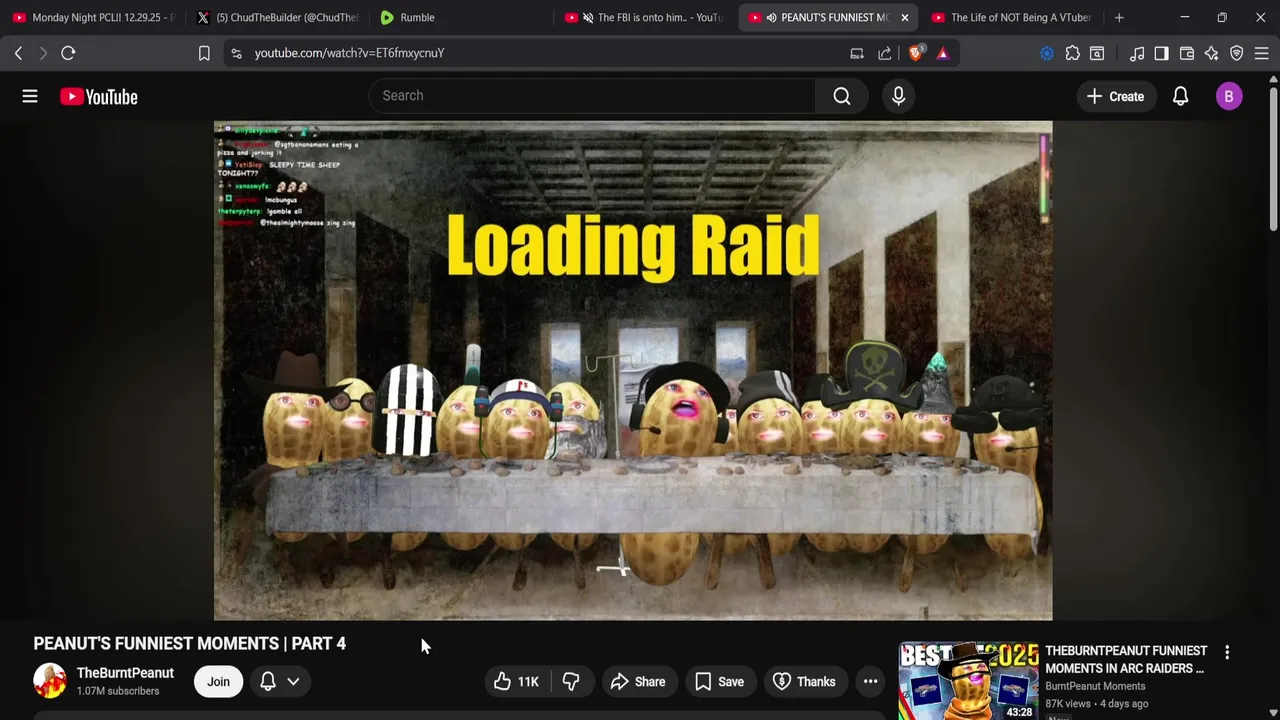Click the 1.07M subscribers text
The height and width of the screenshot is (720, 1280).
tap(118, 691)
